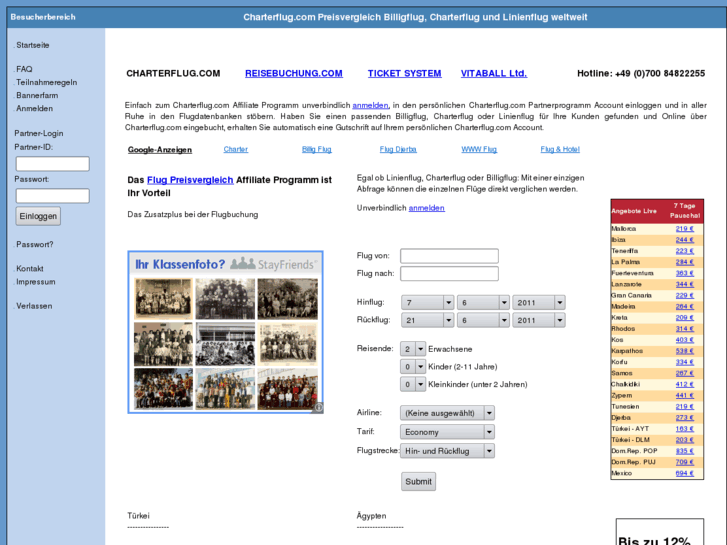The image size is (727, 545).
Task: Click the Billig Flug ad link
Action: pyautogui.click(x=317, y=149)
